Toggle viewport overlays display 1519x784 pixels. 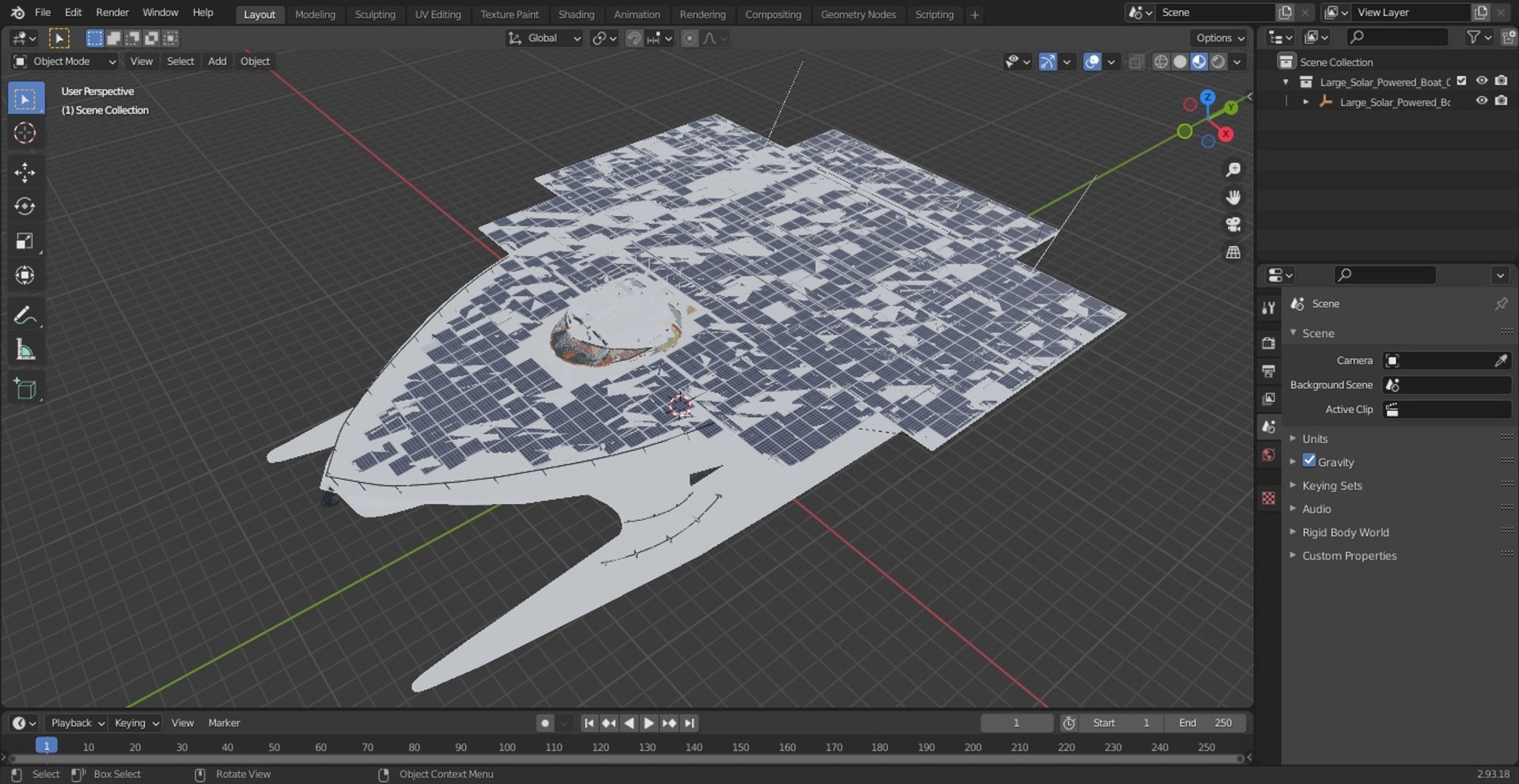(1092, 62)
